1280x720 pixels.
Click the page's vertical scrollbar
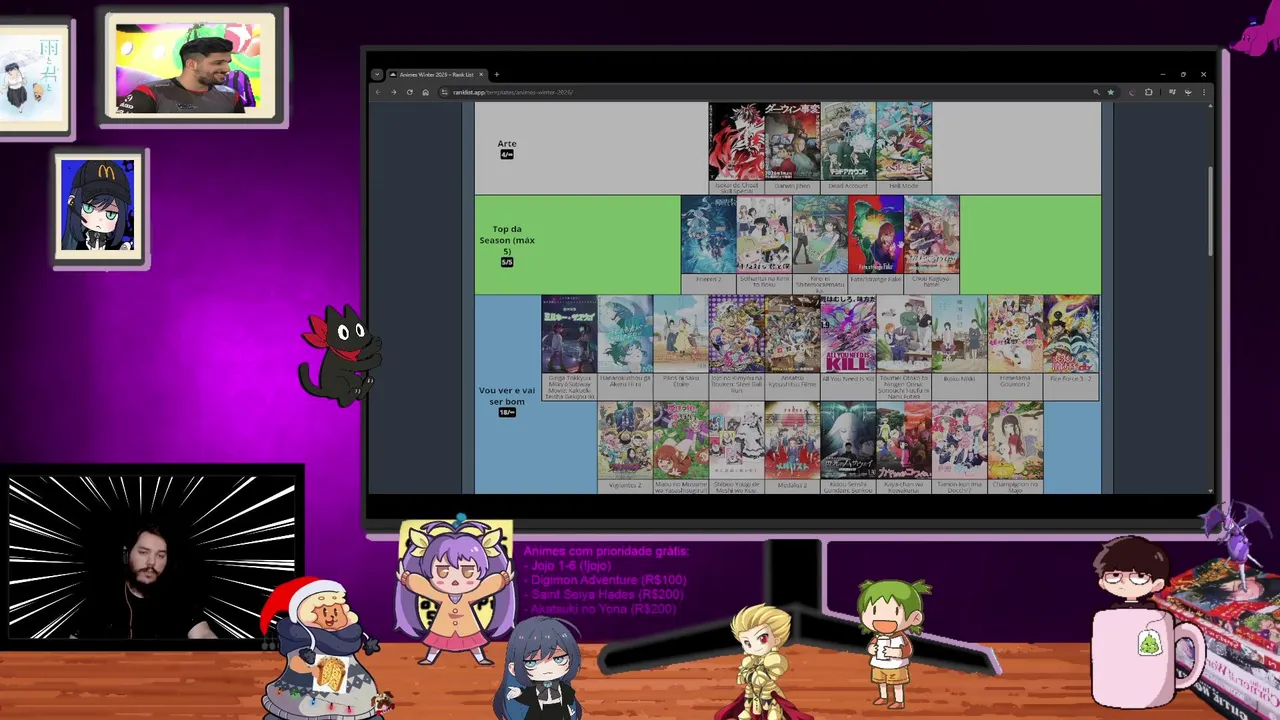point(1210,210)
